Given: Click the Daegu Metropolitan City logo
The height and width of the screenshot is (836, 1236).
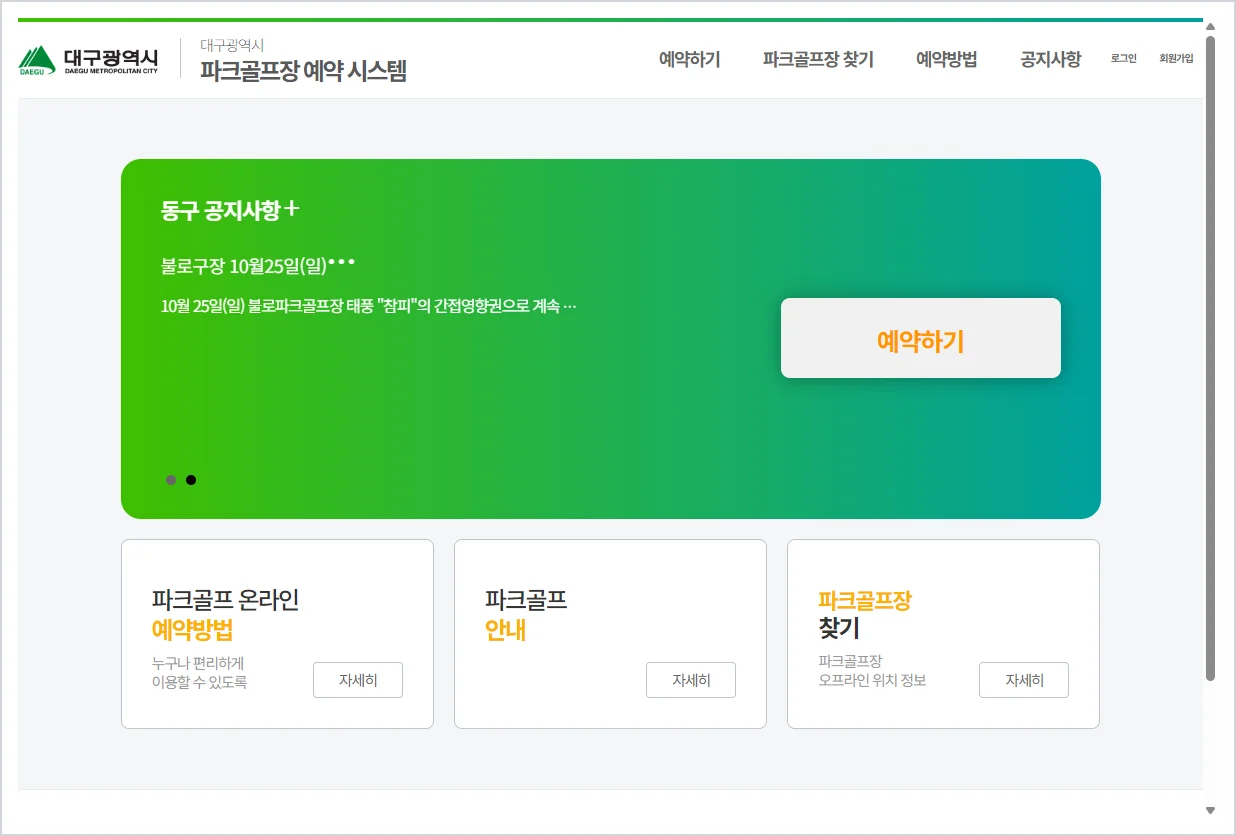Looking at the screenshot, I should [88, 60].
